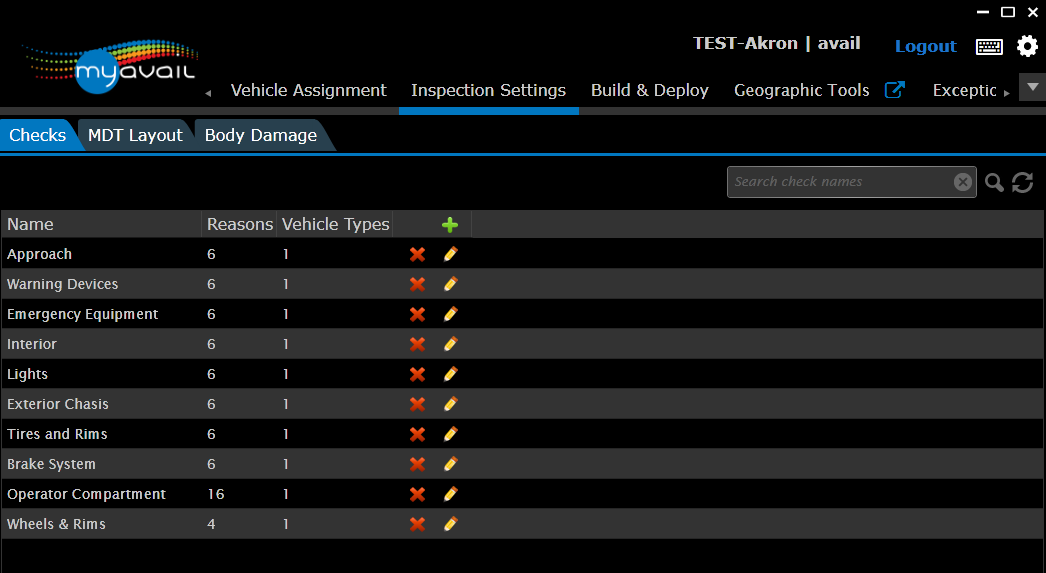1046x573 pixels.
Task: Delete the Approach check
Action: tap(418, 254)
